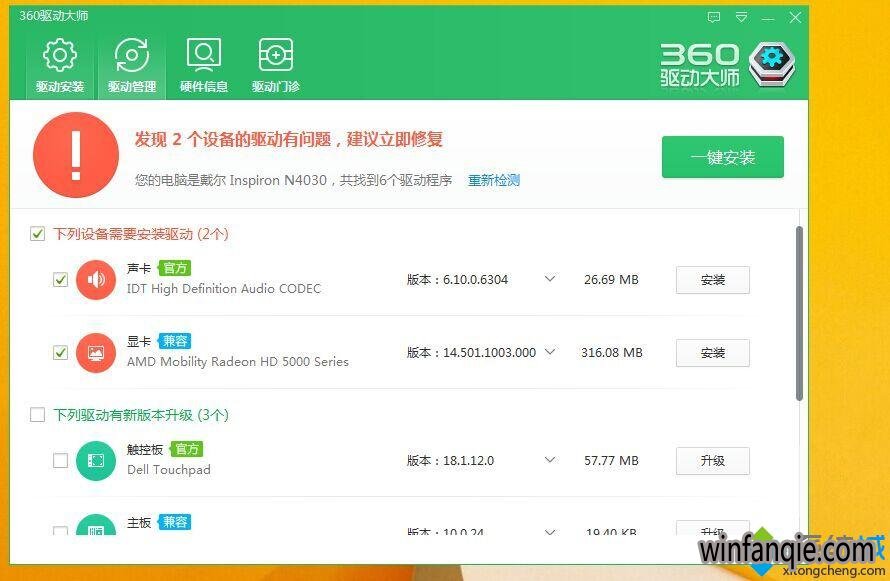Expand version dropdown for AMD graphics driver

coord(549,352)
